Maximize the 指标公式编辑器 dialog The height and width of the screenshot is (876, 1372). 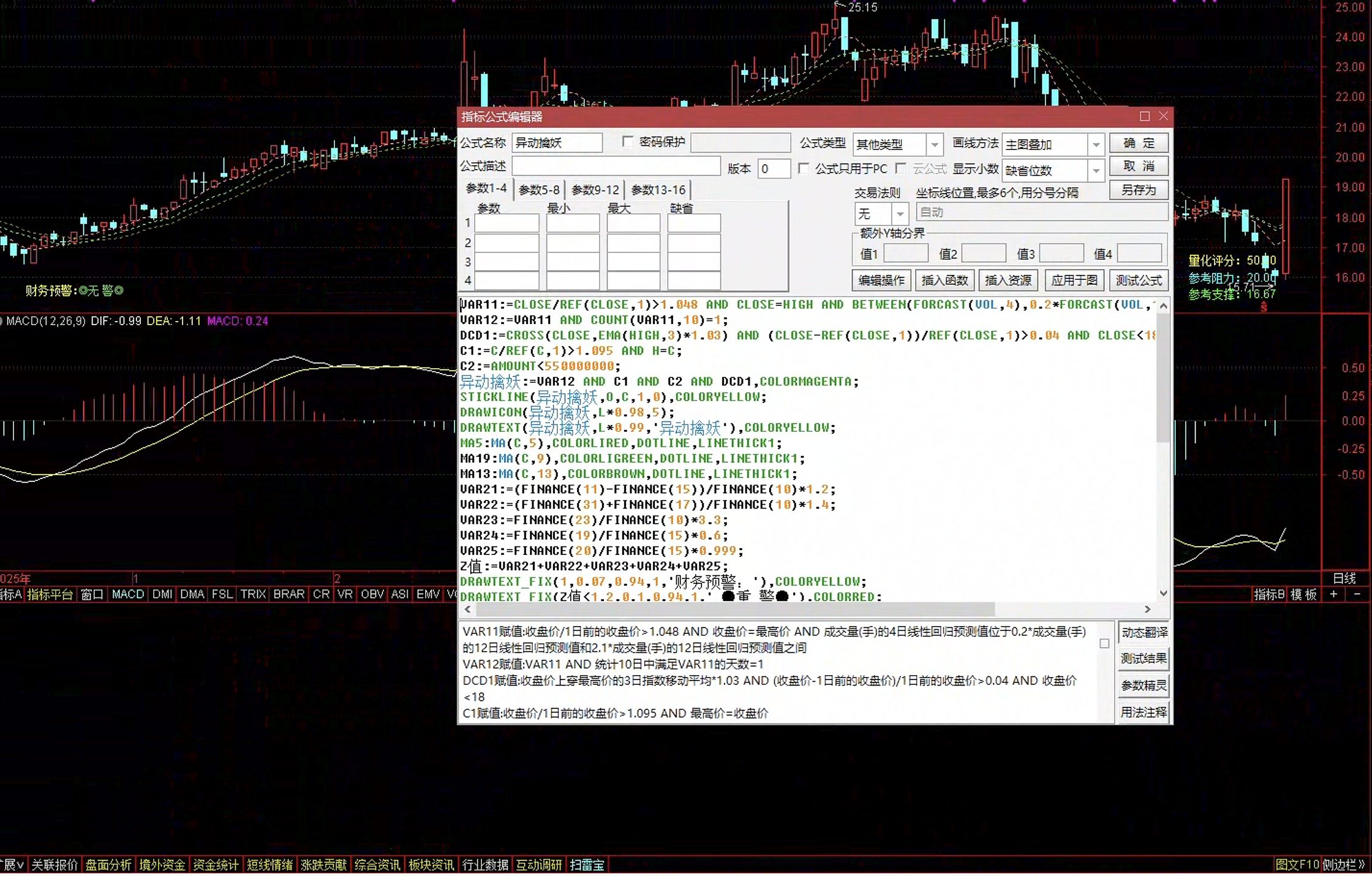pos(1144,116)
